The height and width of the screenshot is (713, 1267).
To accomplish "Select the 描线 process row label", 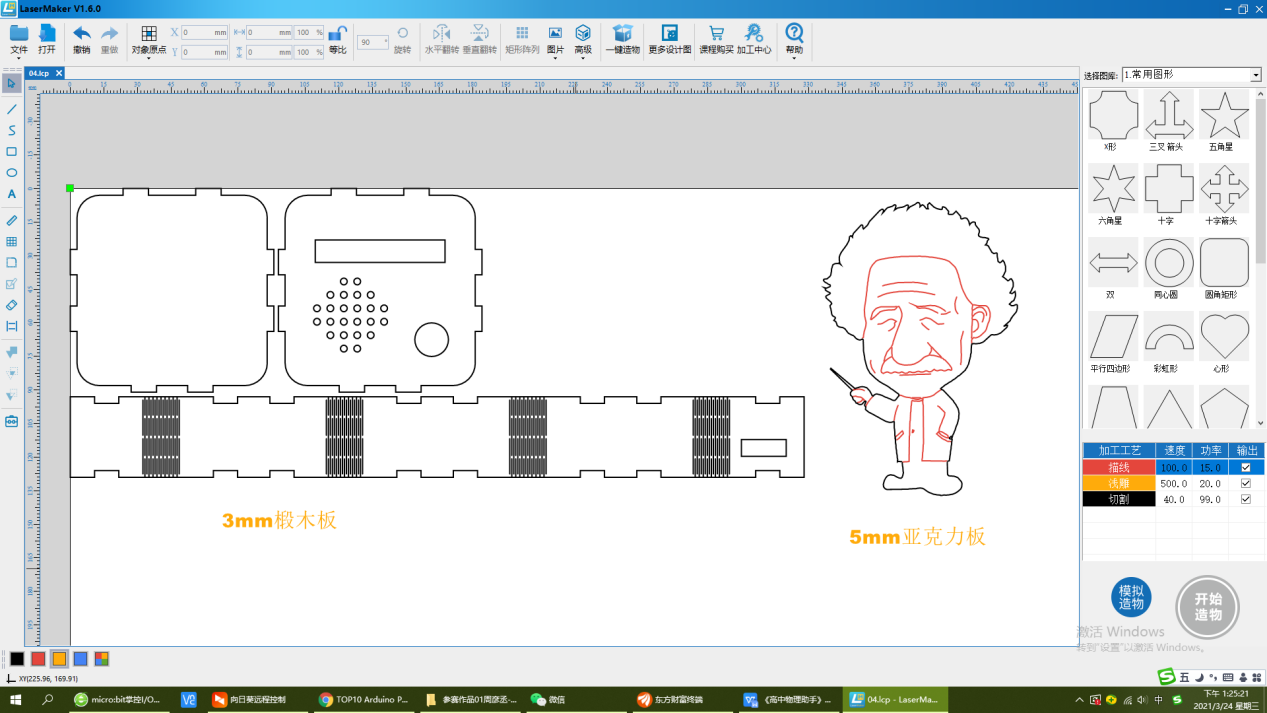I will [1118, 467].
